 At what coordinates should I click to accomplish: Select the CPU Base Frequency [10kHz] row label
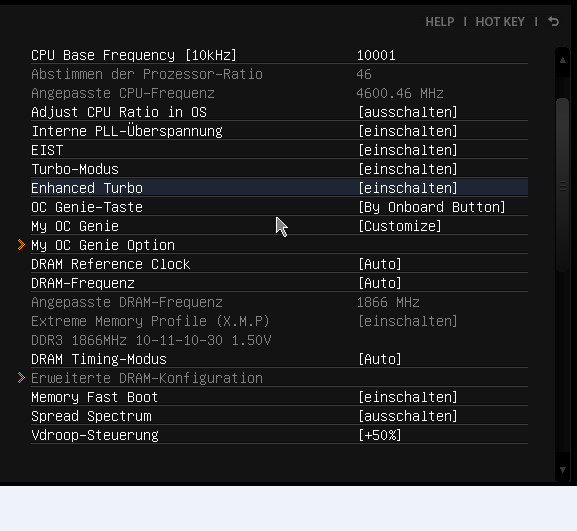coord(134,55)
